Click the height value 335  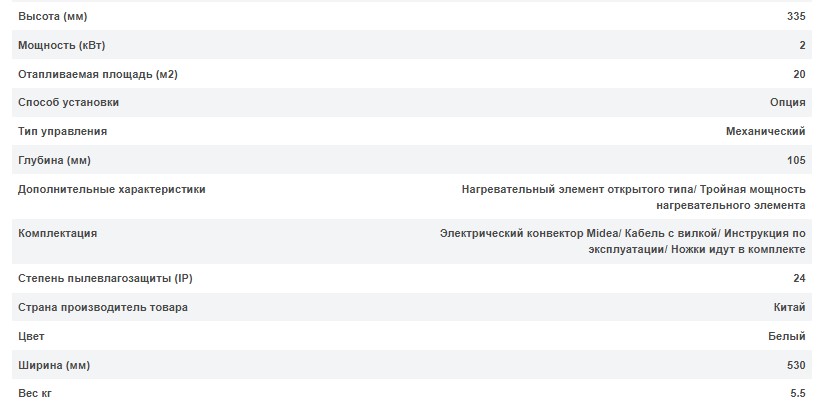[796, 17]
